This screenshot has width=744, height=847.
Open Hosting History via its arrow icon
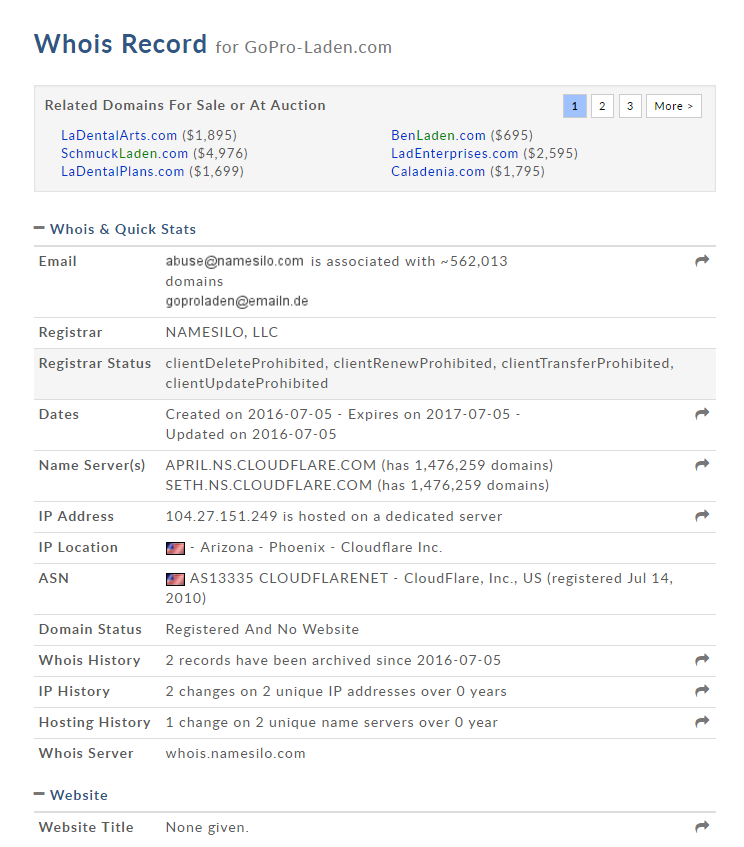click(x=701, y=721)
